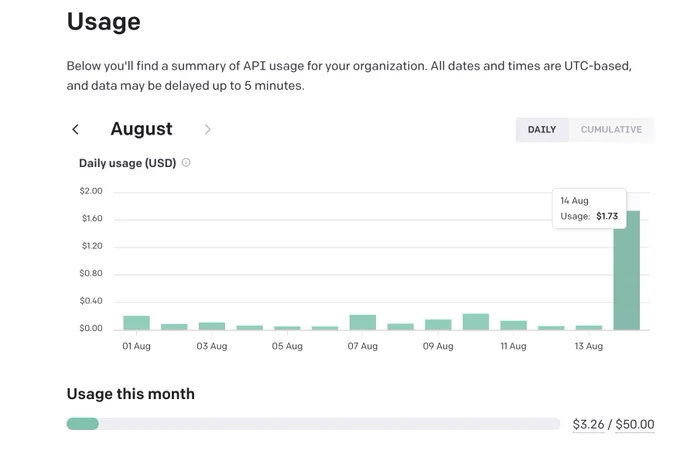This screenshot has width=680, height=454.
Task: Go to previous month using left chevron
Action: pyautogui.click(x=75, y=129)
